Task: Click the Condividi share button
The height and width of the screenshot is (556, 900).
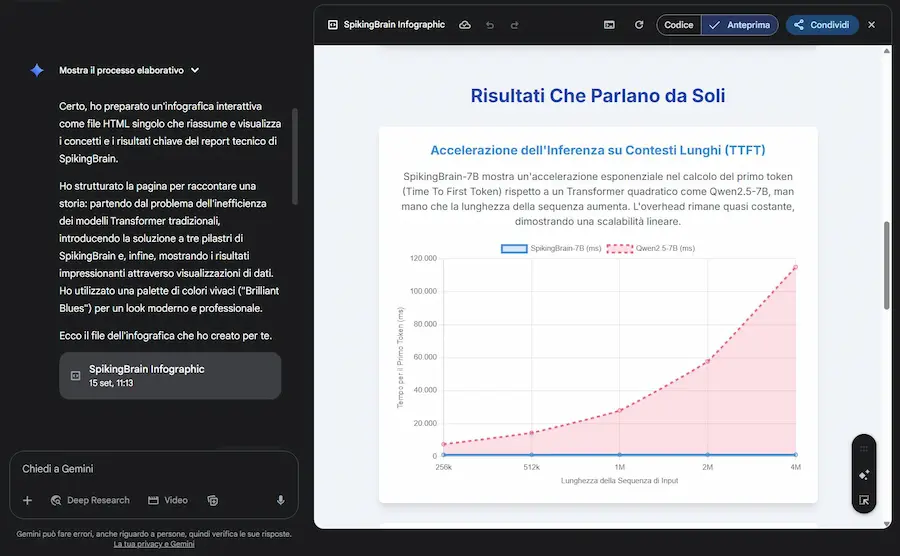Action: coord(821,25)
